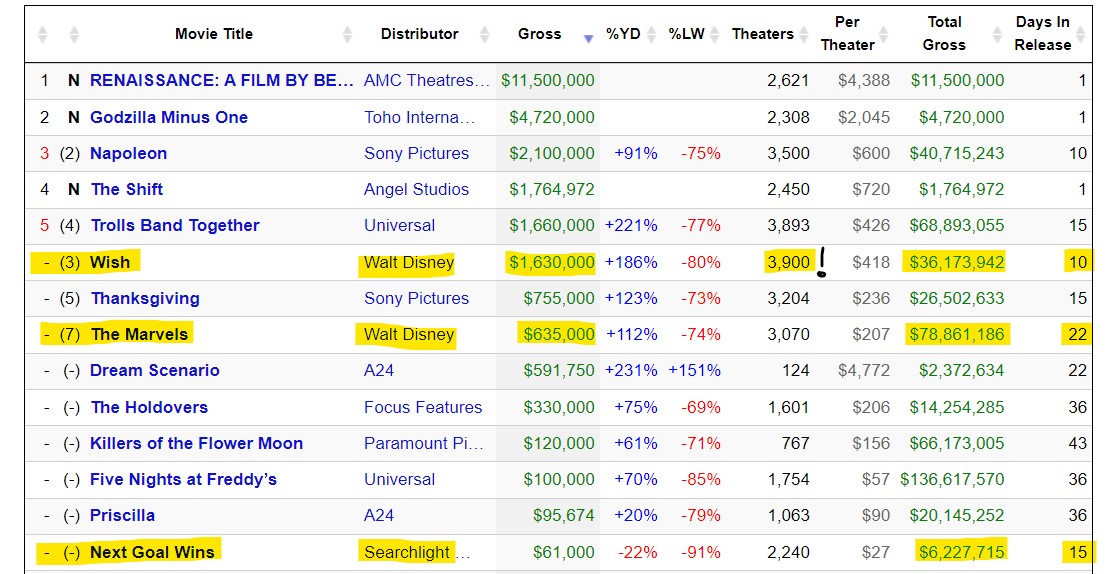
Task: Open Killers of the Flower Moon link
Action: tap(196, 443)
